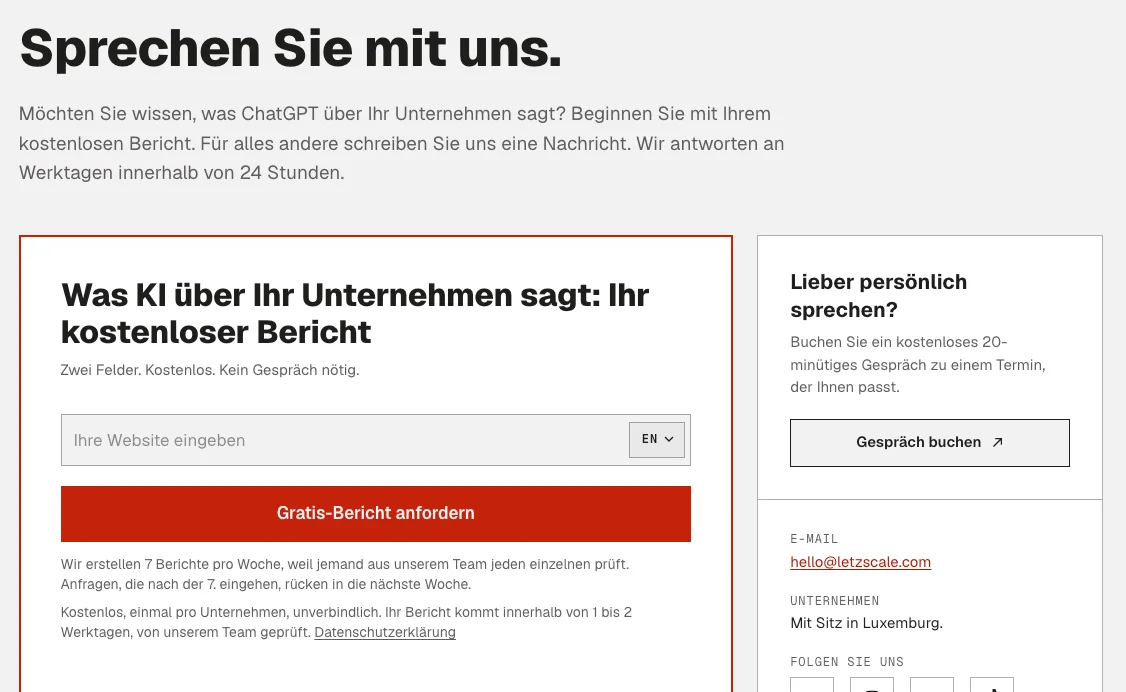Click the 'Gratis-Bericht anfordern' button
Viewport: 1126px width, 692px height.
point(376,514)
